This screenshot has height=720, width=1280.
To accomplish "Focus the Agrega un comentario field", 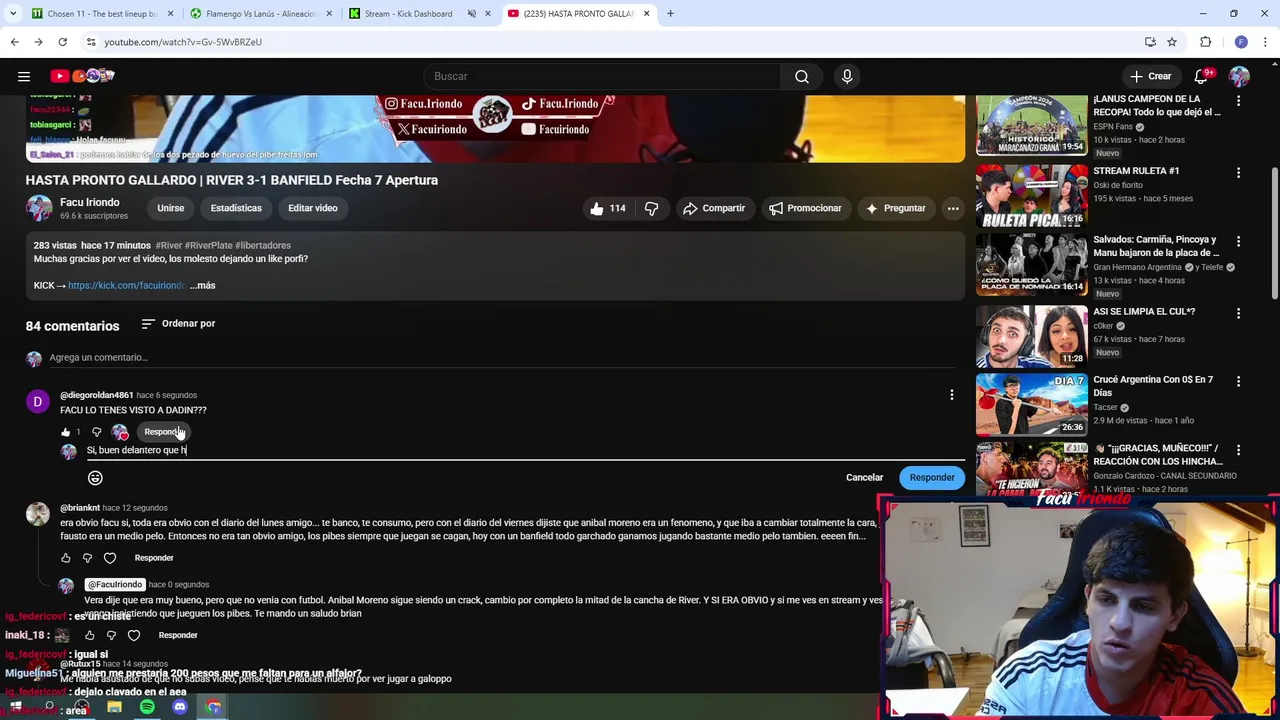I will (502, 358).
